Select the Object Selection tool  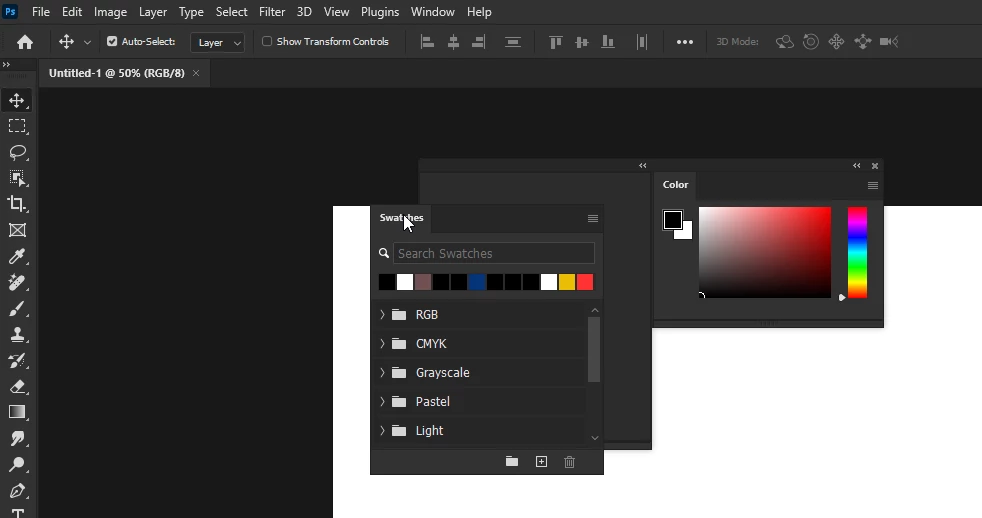coord(17,179)
